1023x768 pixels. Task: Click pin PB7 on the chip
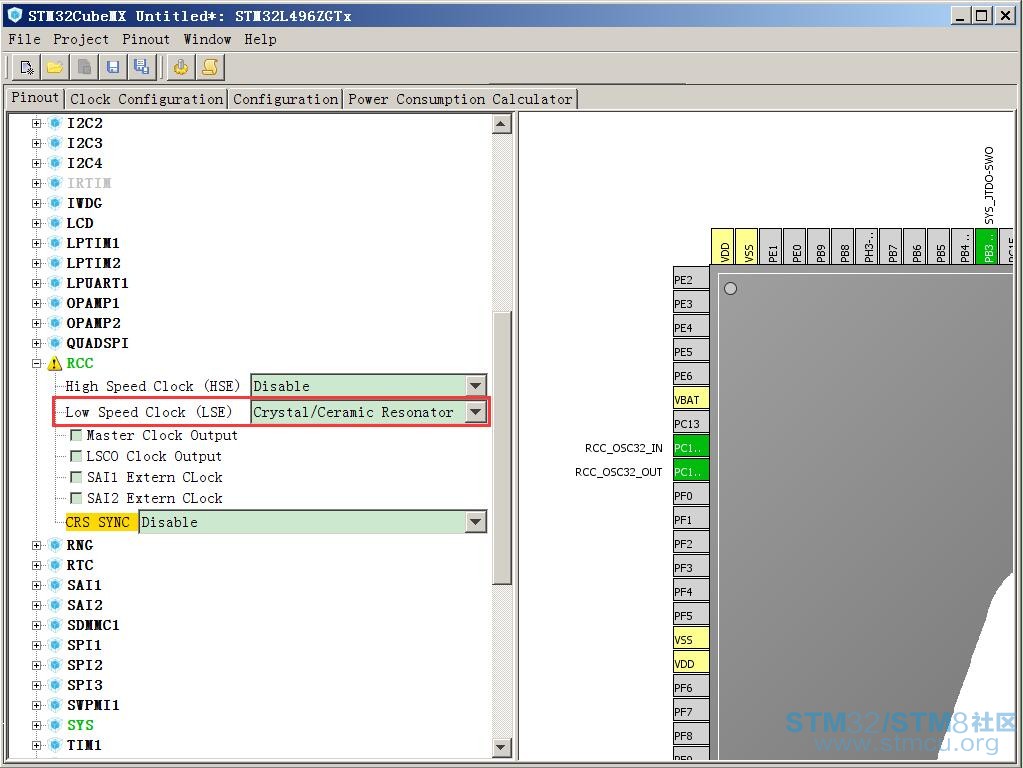[x=891, y=247]
